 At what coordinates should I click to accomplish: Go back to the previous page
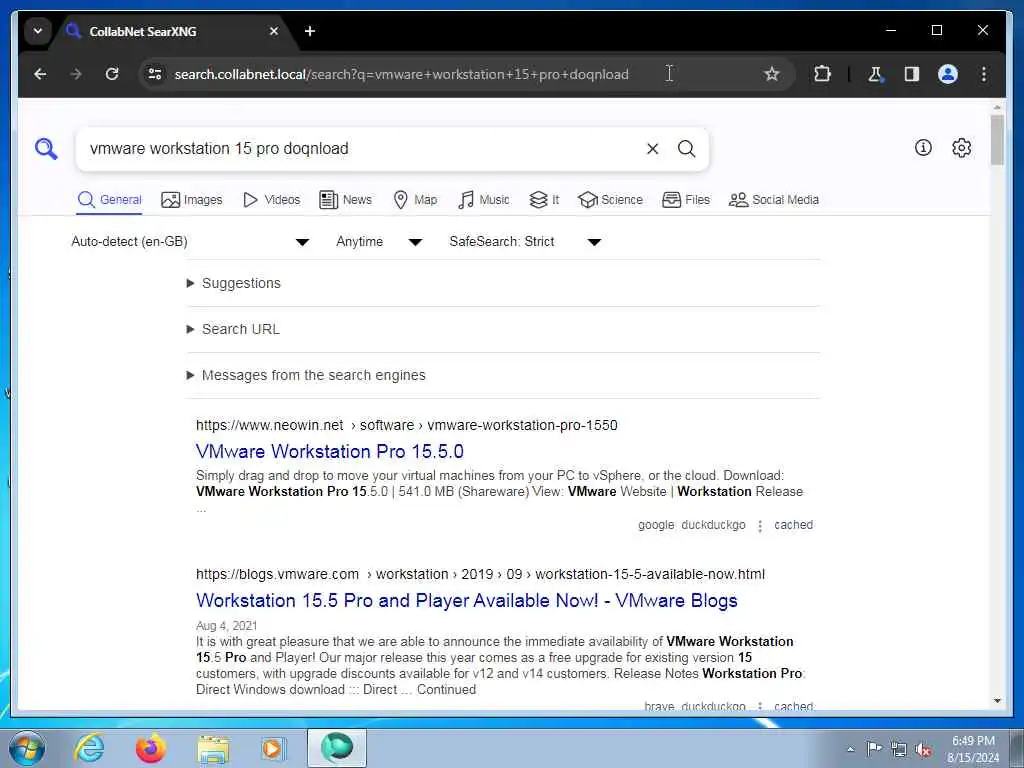(40, 74)
